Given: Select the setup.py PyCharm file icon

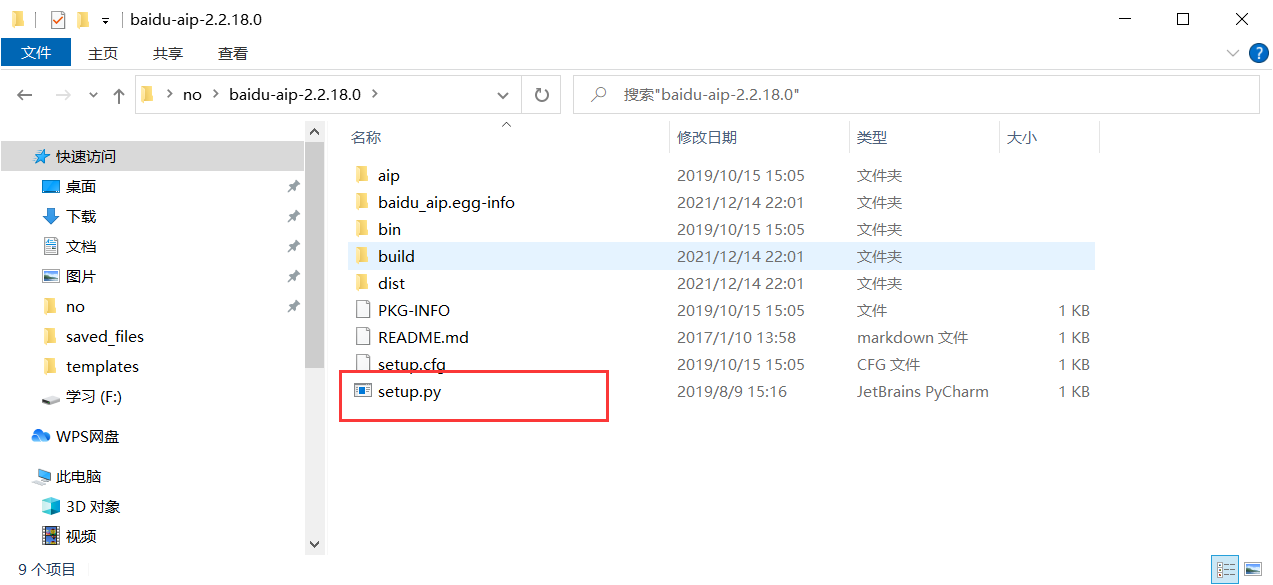Looking at the screenshot, I should coord(362,391).
